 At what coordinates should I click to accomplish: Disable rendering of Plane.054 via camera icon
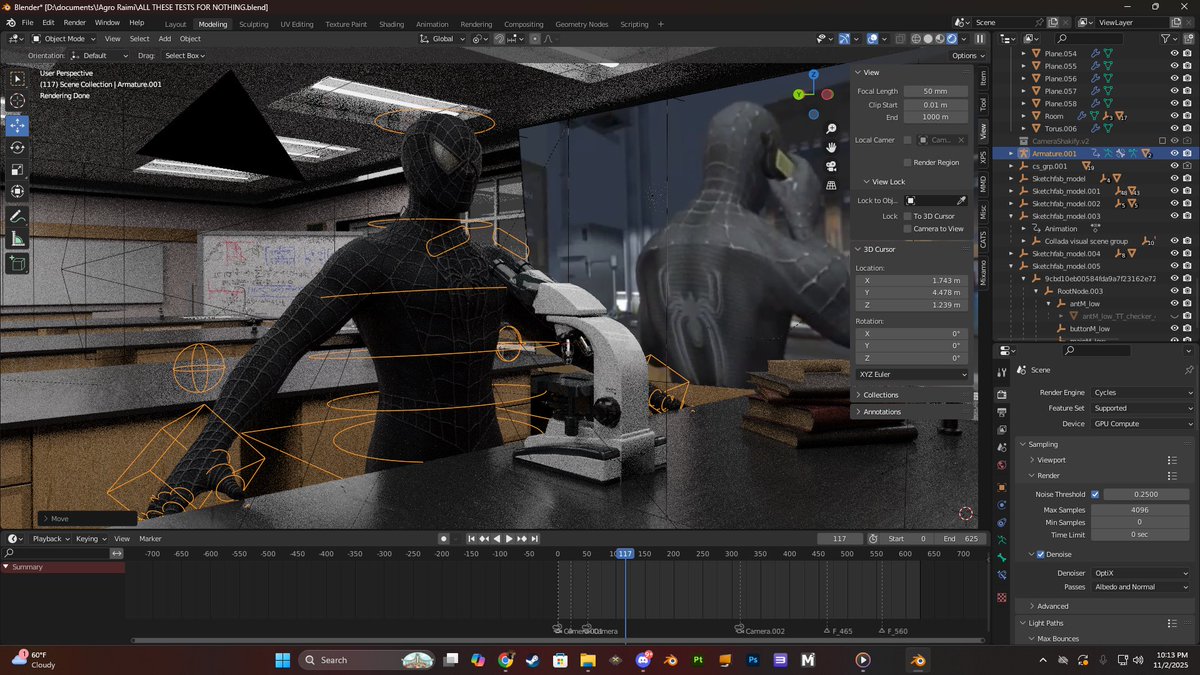(1187, 54)
